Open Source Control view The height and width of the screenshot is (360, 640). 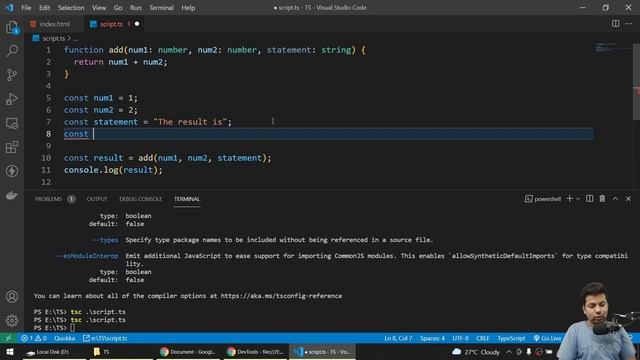coord(12,75)
